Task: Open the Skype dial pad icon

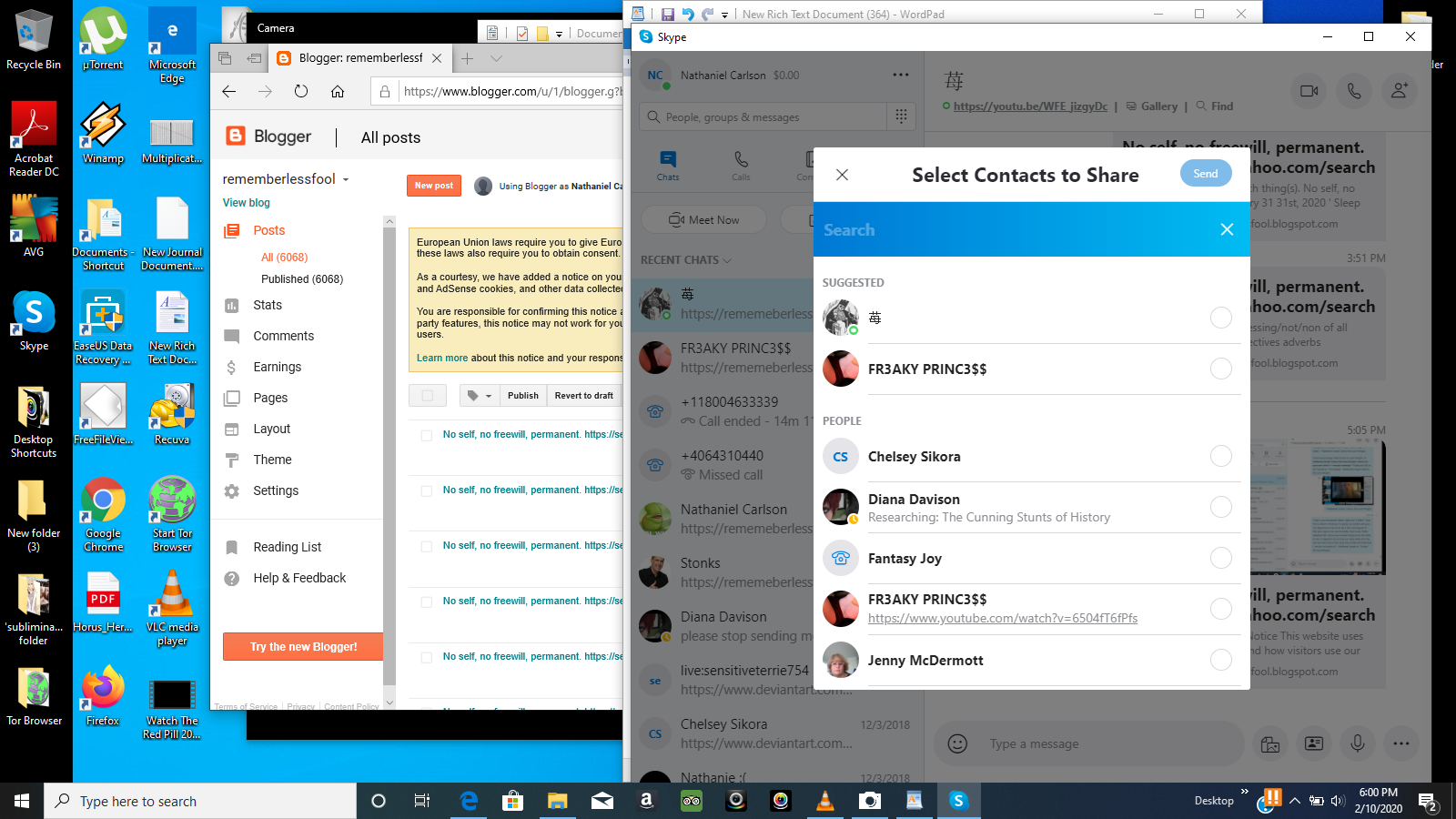Action: pyautogui.click(x=901, y=116)
